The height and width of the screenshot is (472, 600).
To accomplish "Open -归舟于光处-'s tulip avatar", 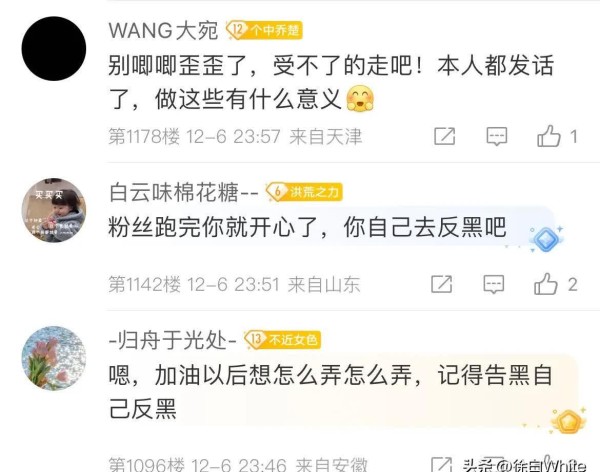I will [x=54, y=358].
